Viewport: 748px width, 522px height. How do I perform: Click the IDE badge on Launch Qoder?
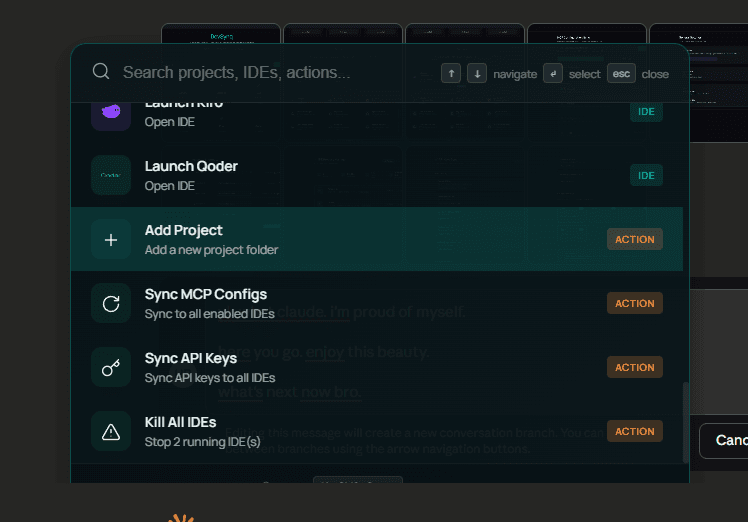tap(646, 175)
